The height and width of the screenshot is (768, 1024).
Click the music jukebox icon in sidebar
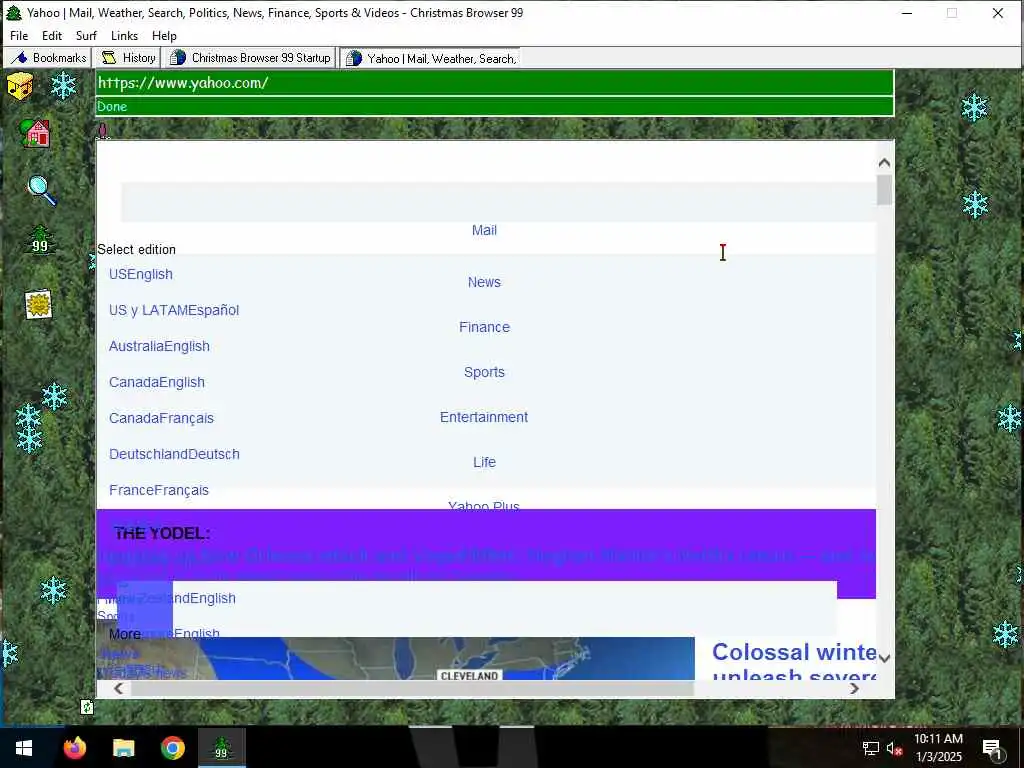[x=20, y=86]
